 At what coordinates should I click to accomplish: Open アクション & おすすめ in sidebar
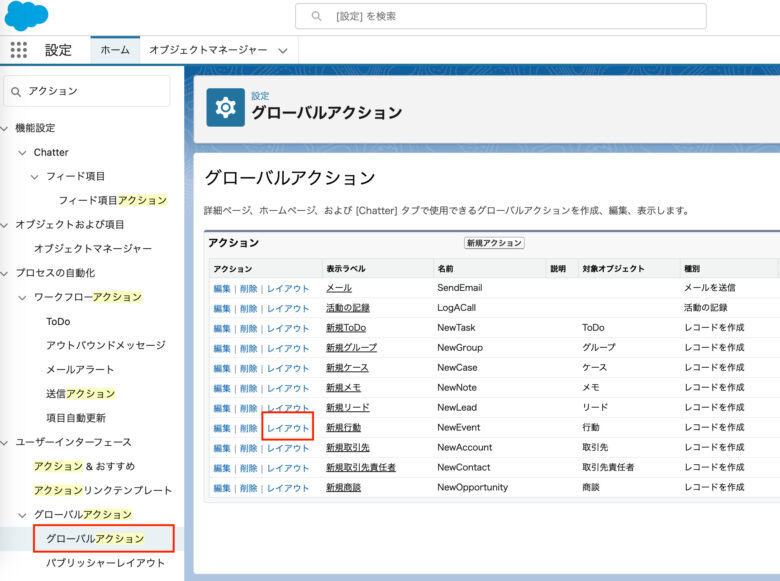[85, 466]
